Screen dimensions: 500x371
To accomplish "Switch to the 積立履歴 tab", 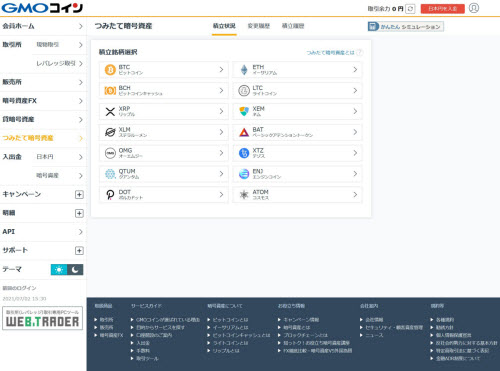I will (x=293, y=26).
